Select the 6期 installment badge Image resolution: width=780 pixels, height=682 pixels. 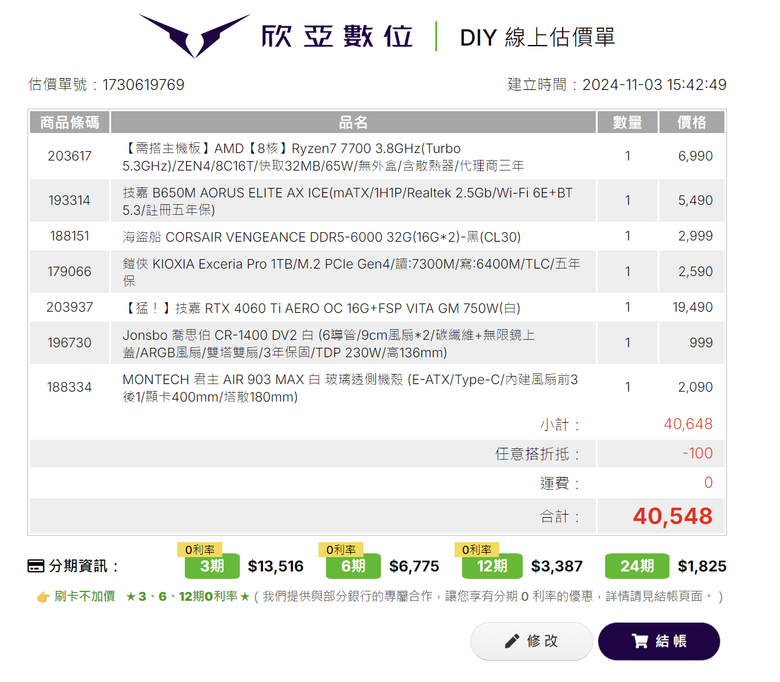click(x=353, y=566)
